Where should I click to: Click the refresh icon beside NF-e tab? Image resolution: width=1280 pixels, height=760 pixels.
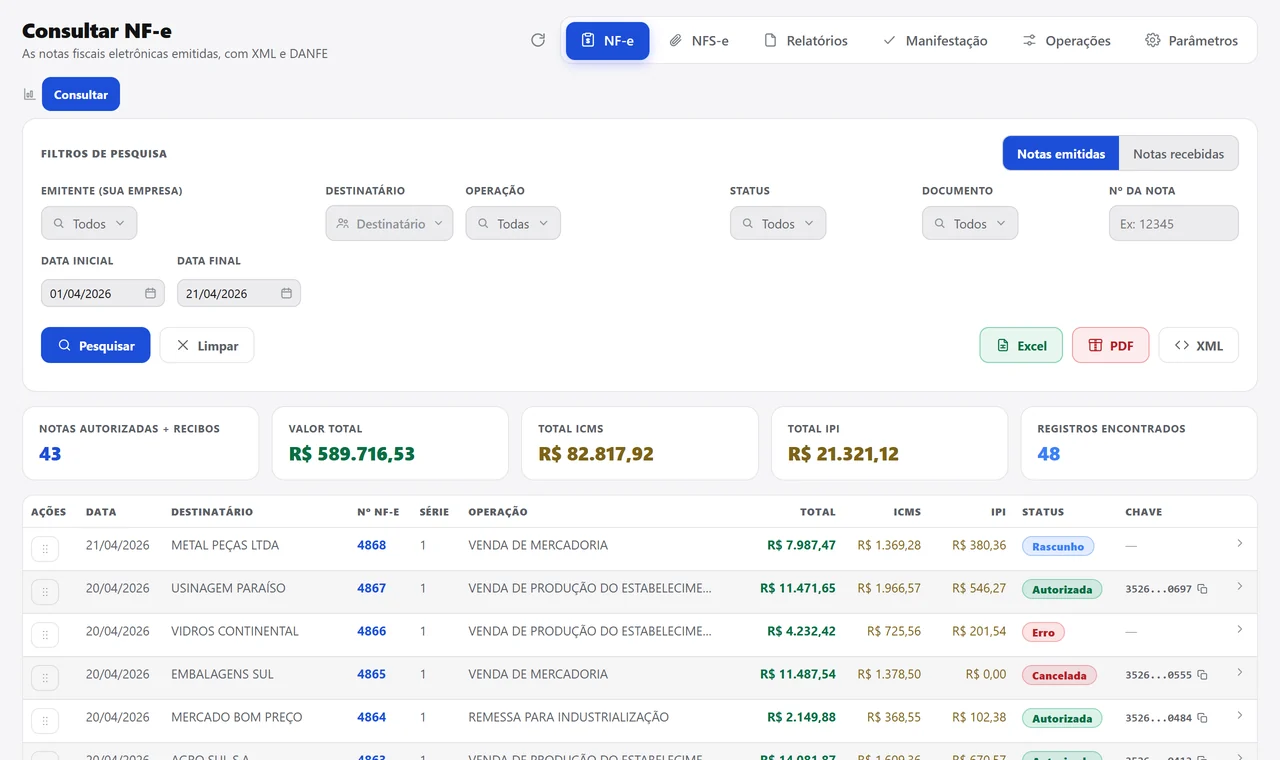[538, 40]
